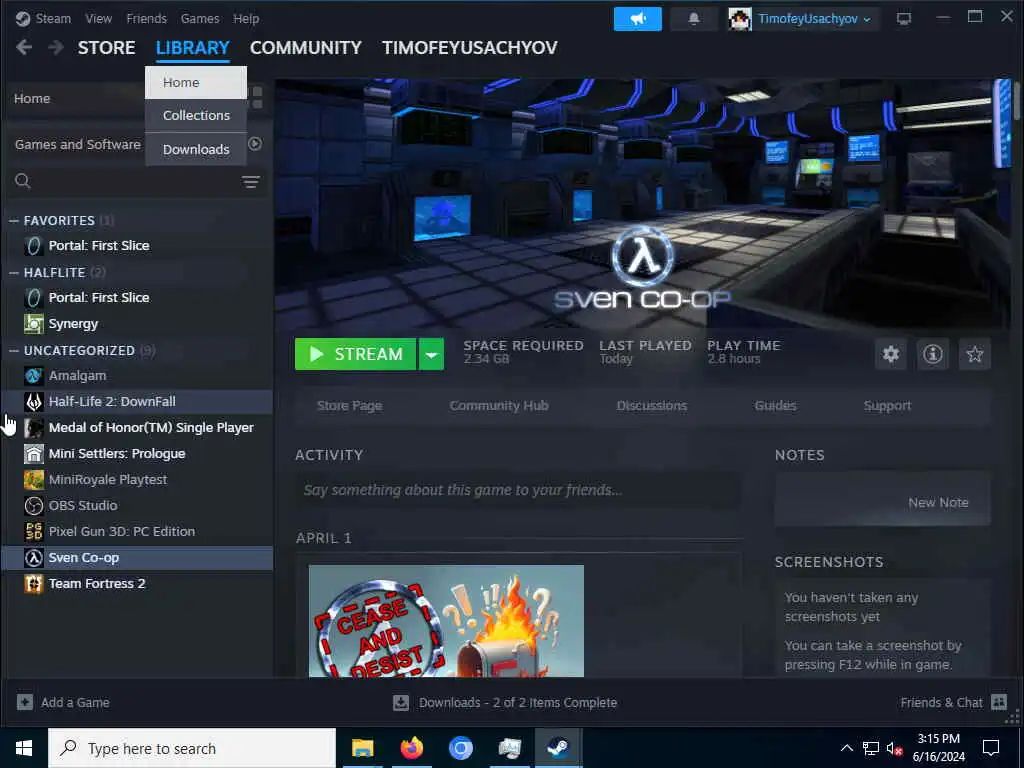Open the Guides link
The image size is (1024, 768).
775,406
